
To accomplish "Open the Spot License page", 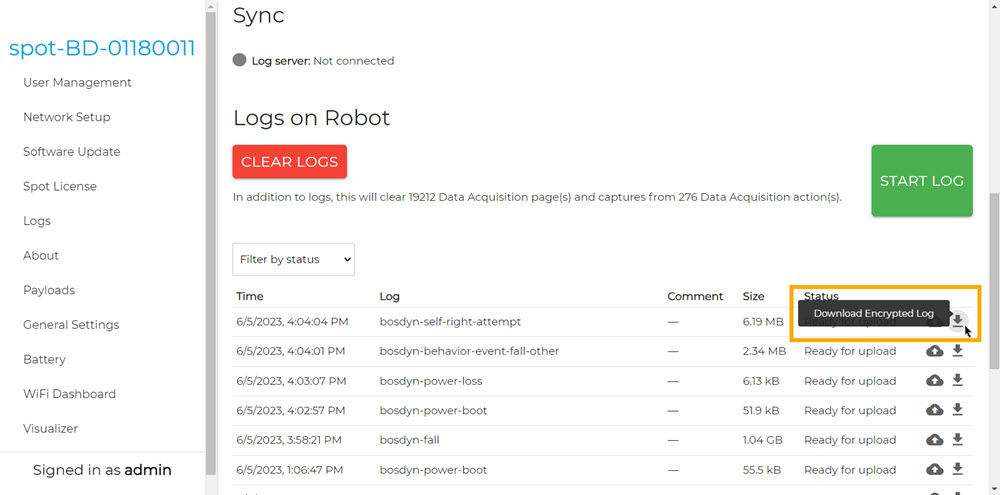I will click(60, 186).
